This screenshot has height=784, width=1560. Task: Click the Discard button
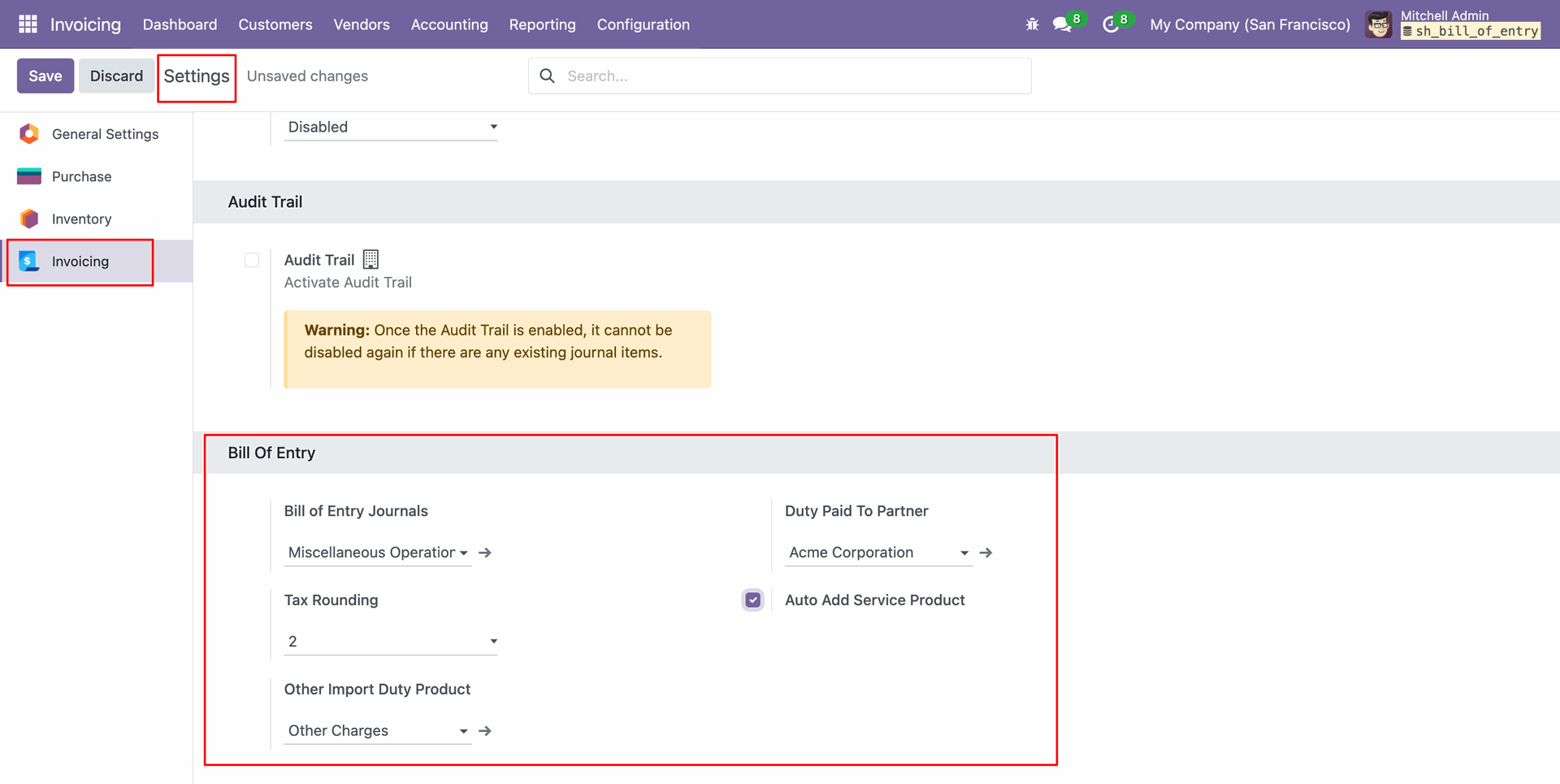click(116, 76)
